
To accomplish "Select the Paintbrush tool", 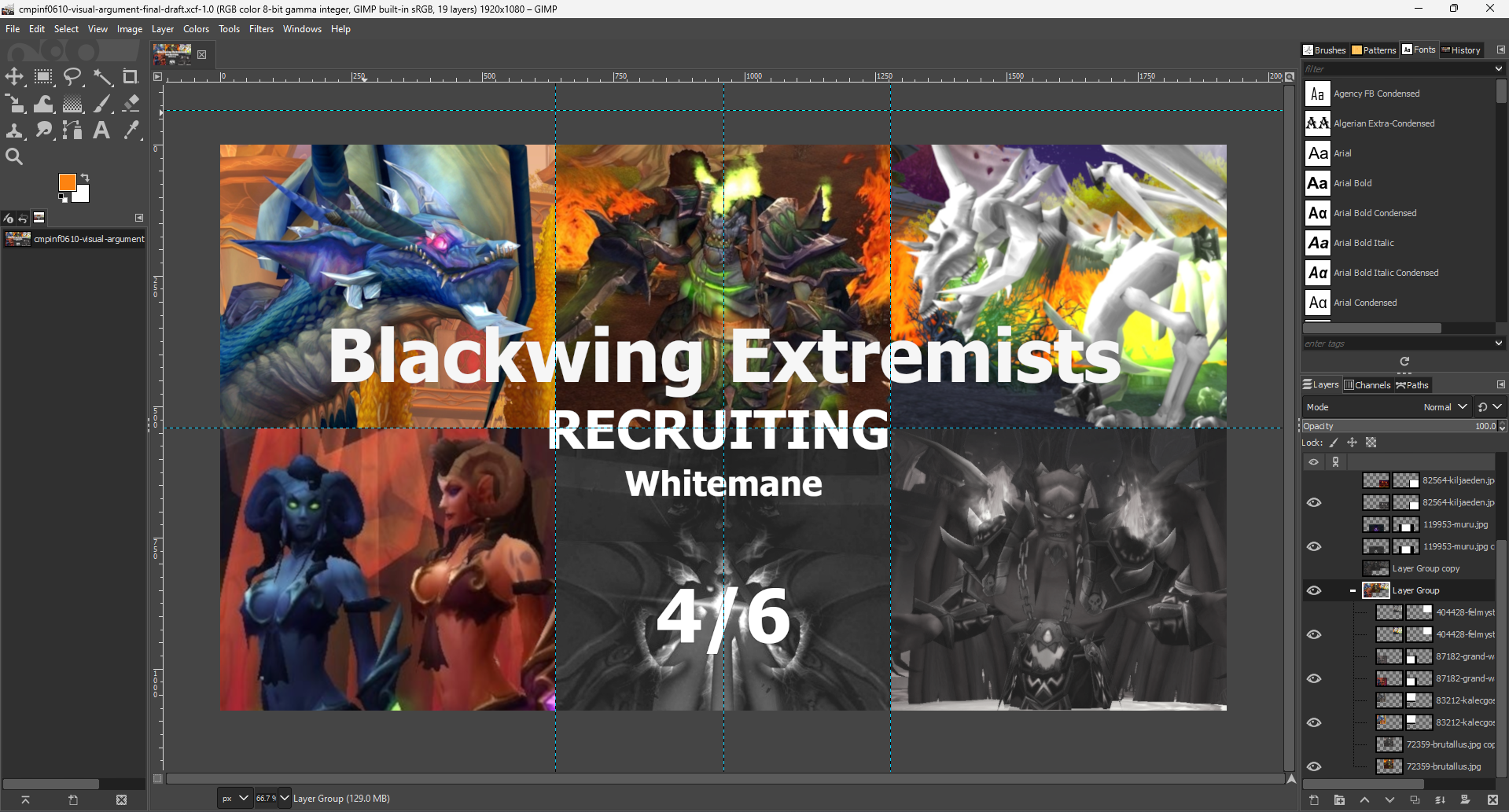I will tap(101, 104).
